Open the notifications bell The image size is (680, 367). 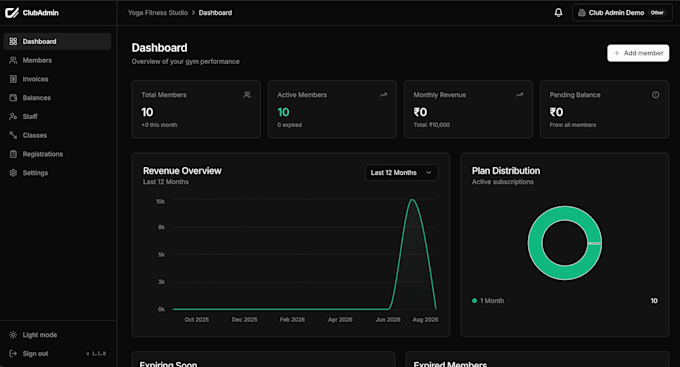coord(558,13)
